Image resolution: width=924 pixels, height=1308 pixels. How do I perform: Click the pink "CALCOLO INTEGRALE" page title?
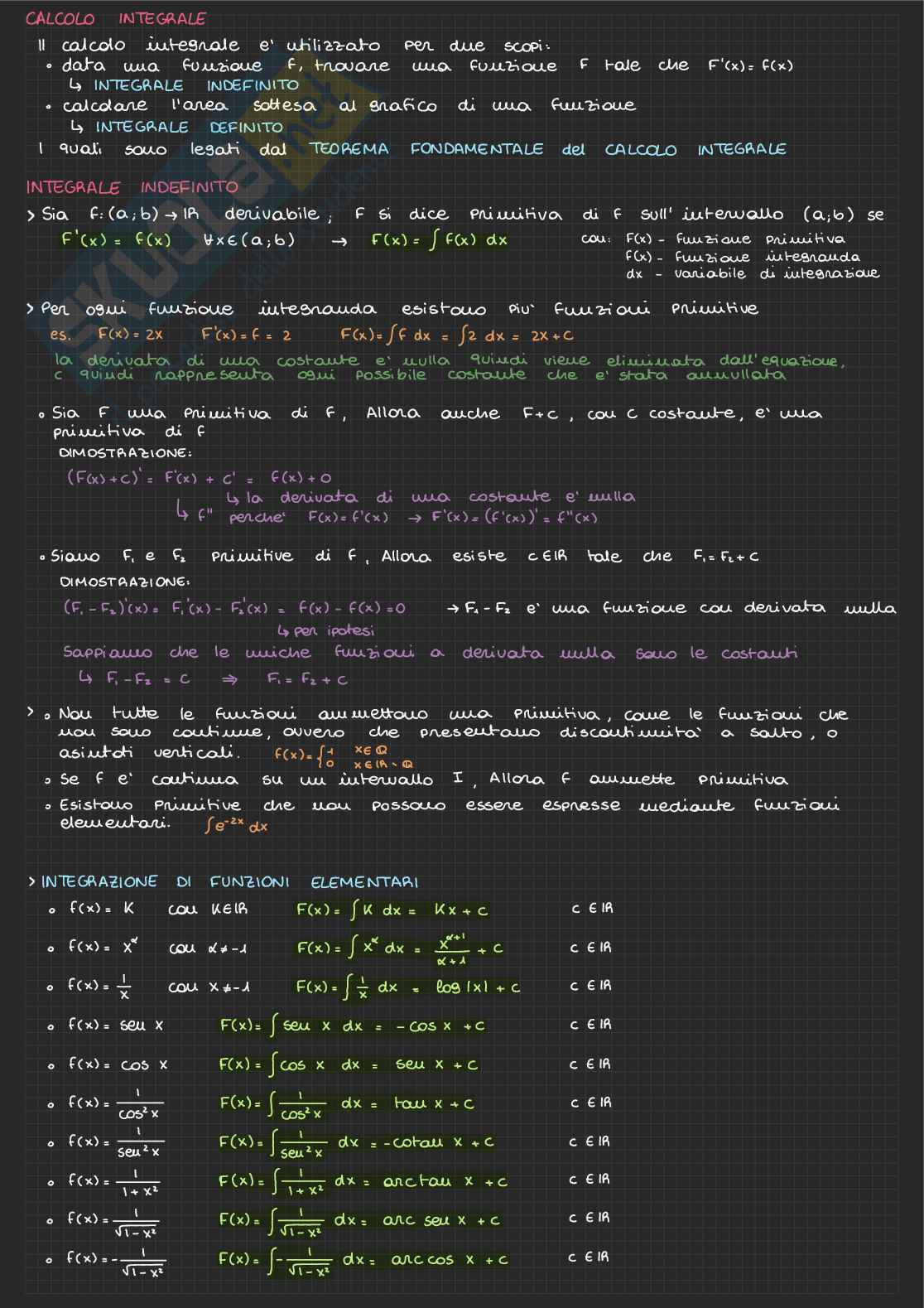click(116, 18)
